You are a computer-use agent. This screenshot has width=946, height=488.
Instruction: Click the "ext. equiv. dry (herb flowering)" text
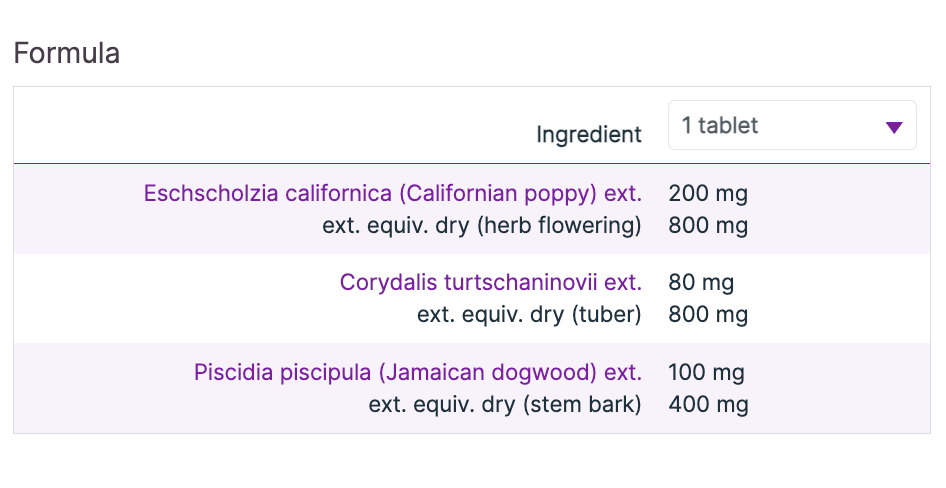point(481,225)
